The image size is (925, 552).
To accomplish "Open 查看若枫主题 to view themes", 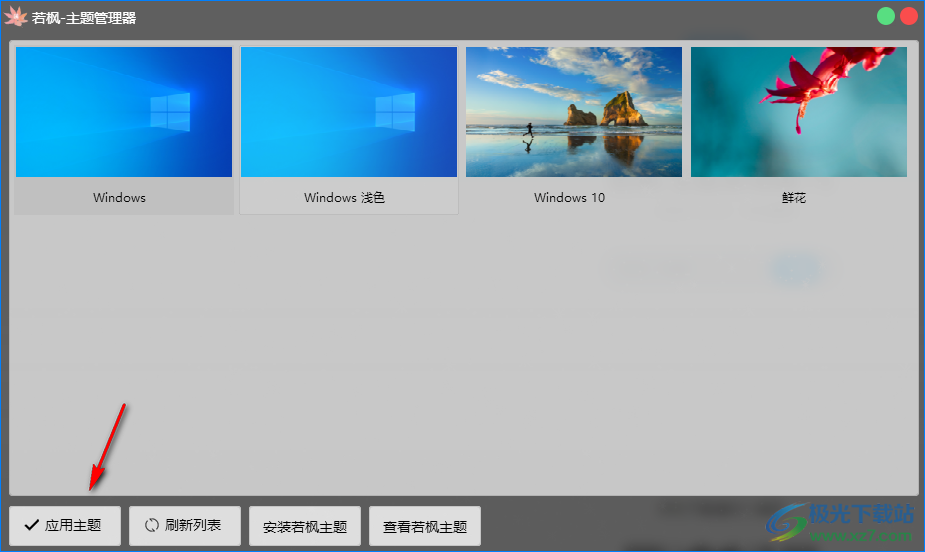I will coord(424,526).
